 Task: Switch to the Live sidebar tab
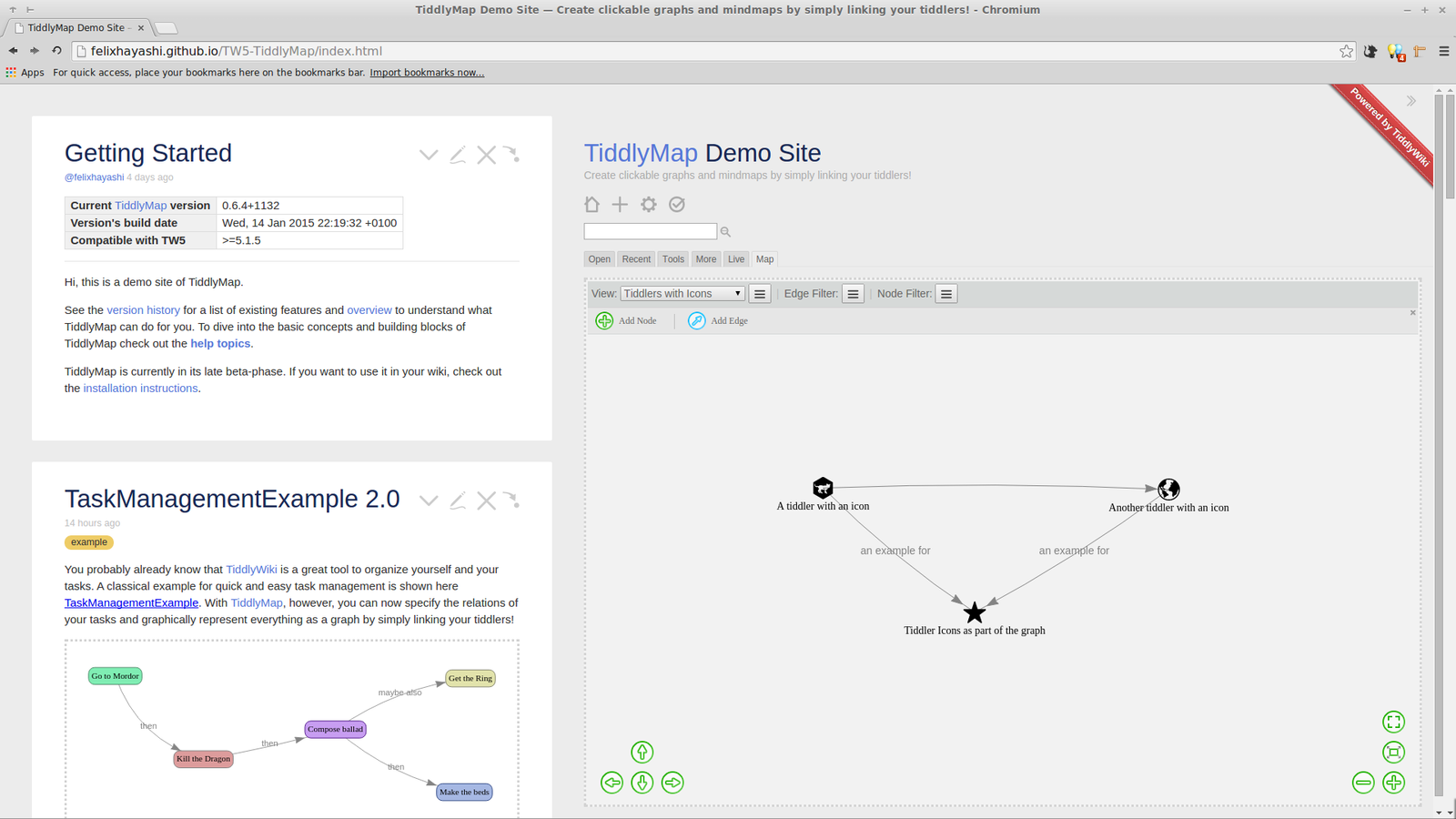[736, 259]
